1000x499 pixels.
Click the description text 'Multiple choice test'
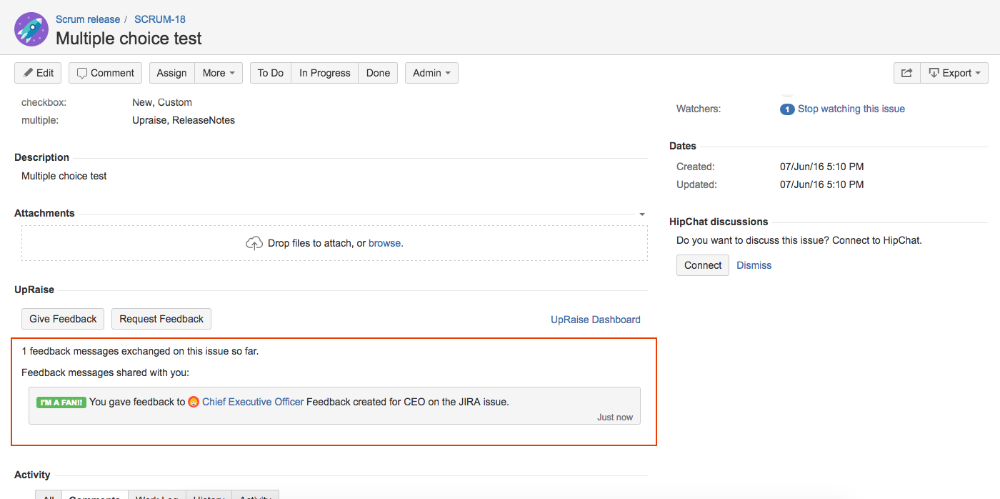click(64, 176)
